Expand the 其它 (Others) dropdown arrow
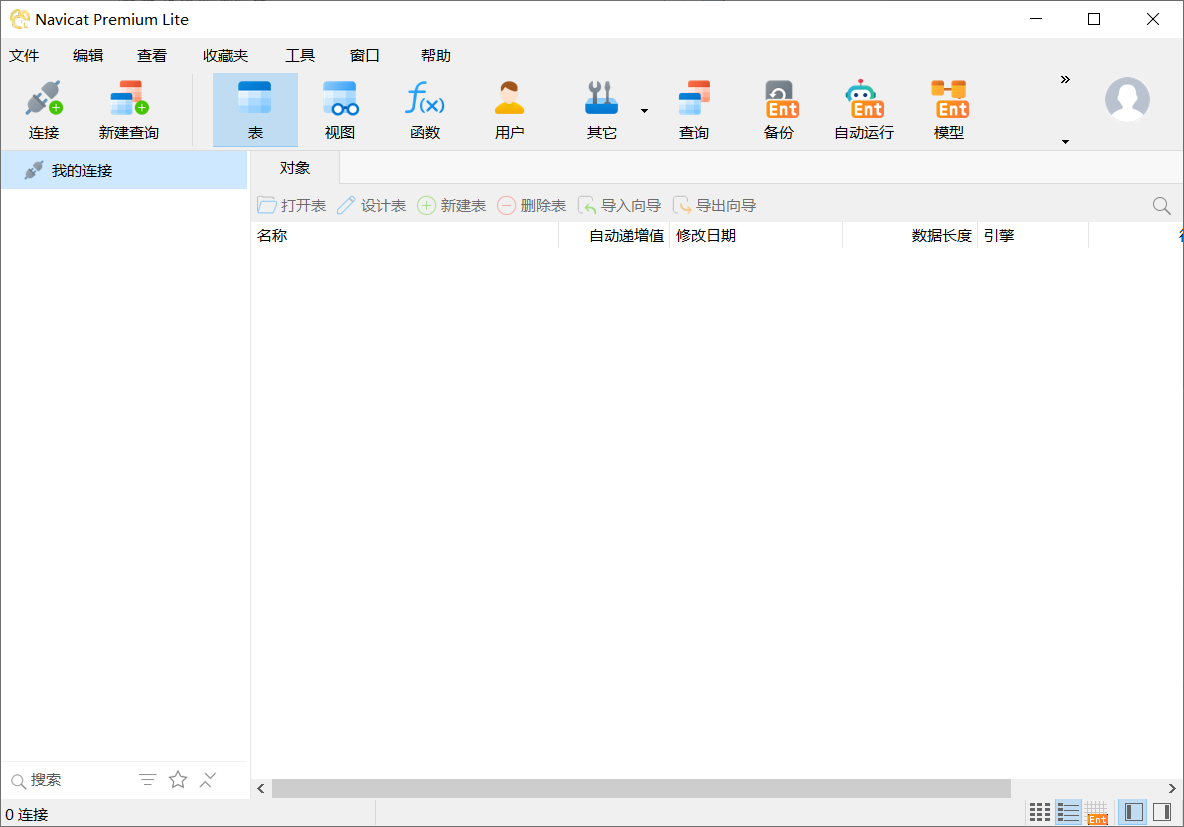The height and width of the screenshot is (827, 1184). click(x=644, y=111)
